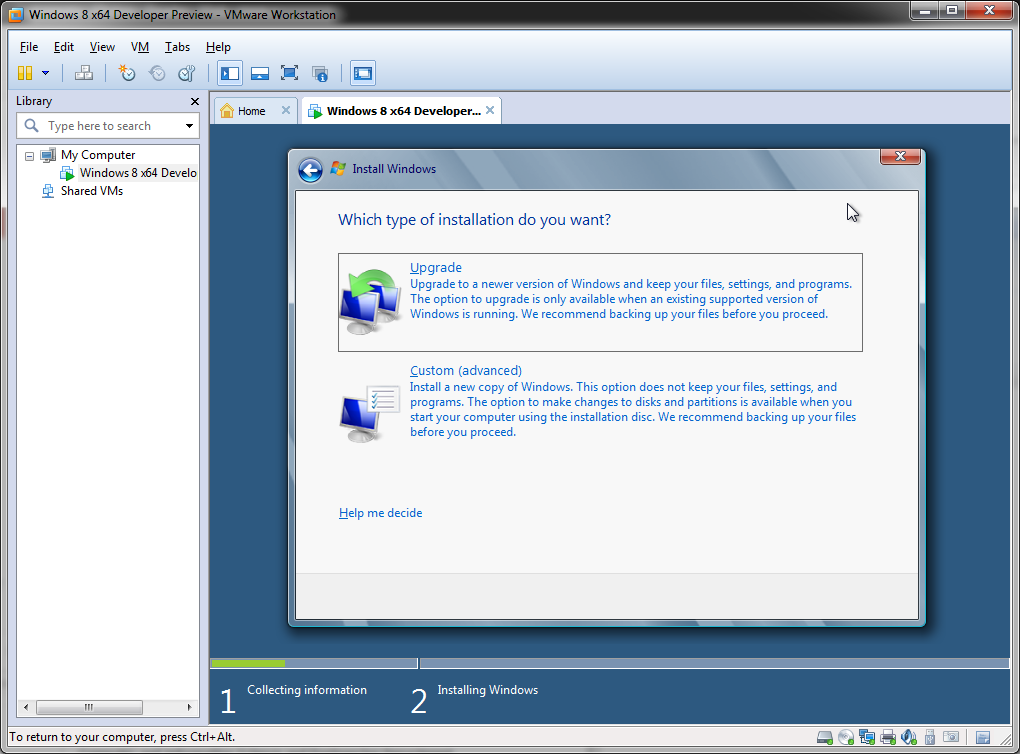Open the Library search filter dropdown arrow
The height and width of the screenshot is (754, 1020).
tap(189, 126)
